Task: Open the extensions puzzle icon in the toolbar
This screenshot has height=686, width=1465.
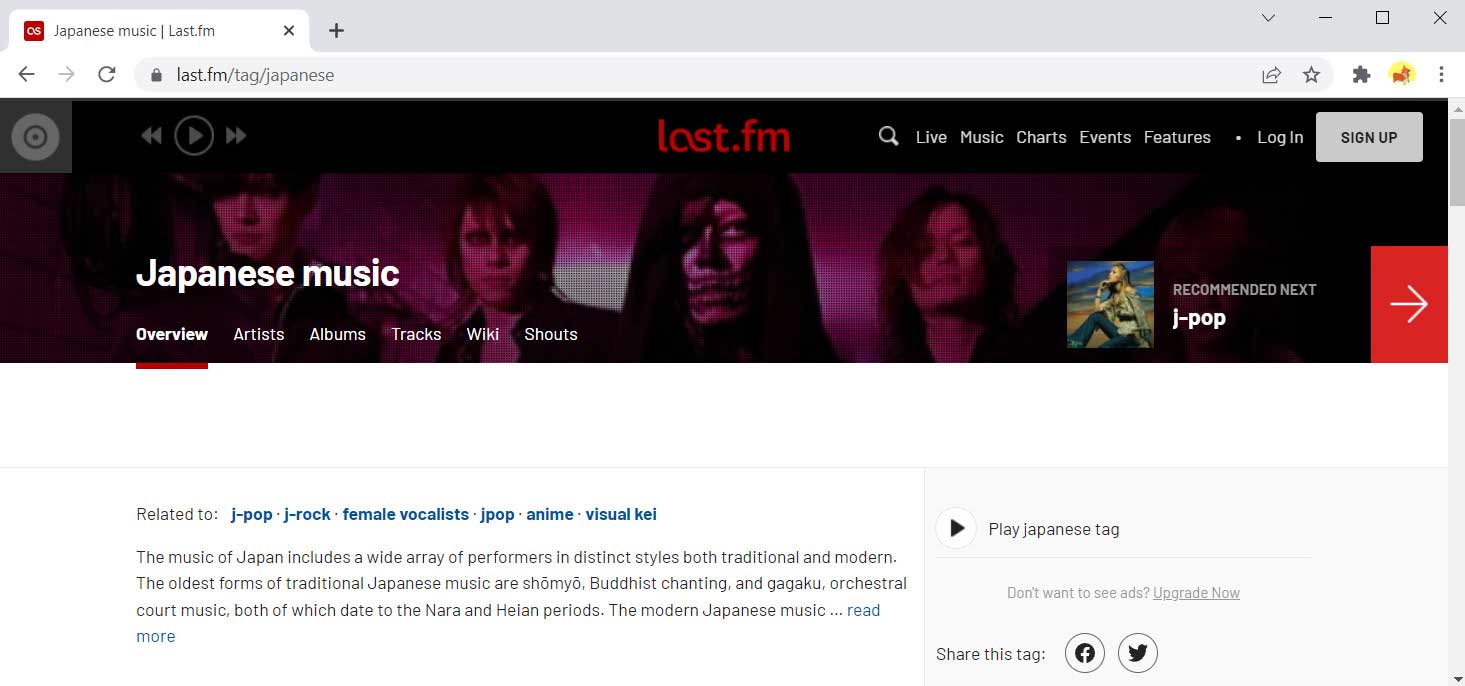Action: coord(1362,74)
